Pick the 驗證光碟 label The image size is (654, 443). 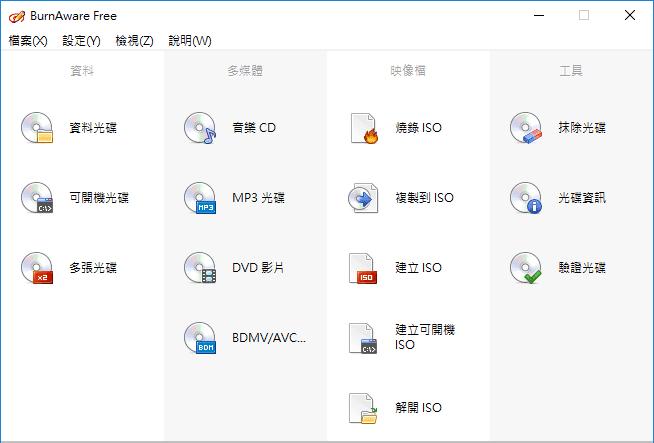(x=582, y=268)
